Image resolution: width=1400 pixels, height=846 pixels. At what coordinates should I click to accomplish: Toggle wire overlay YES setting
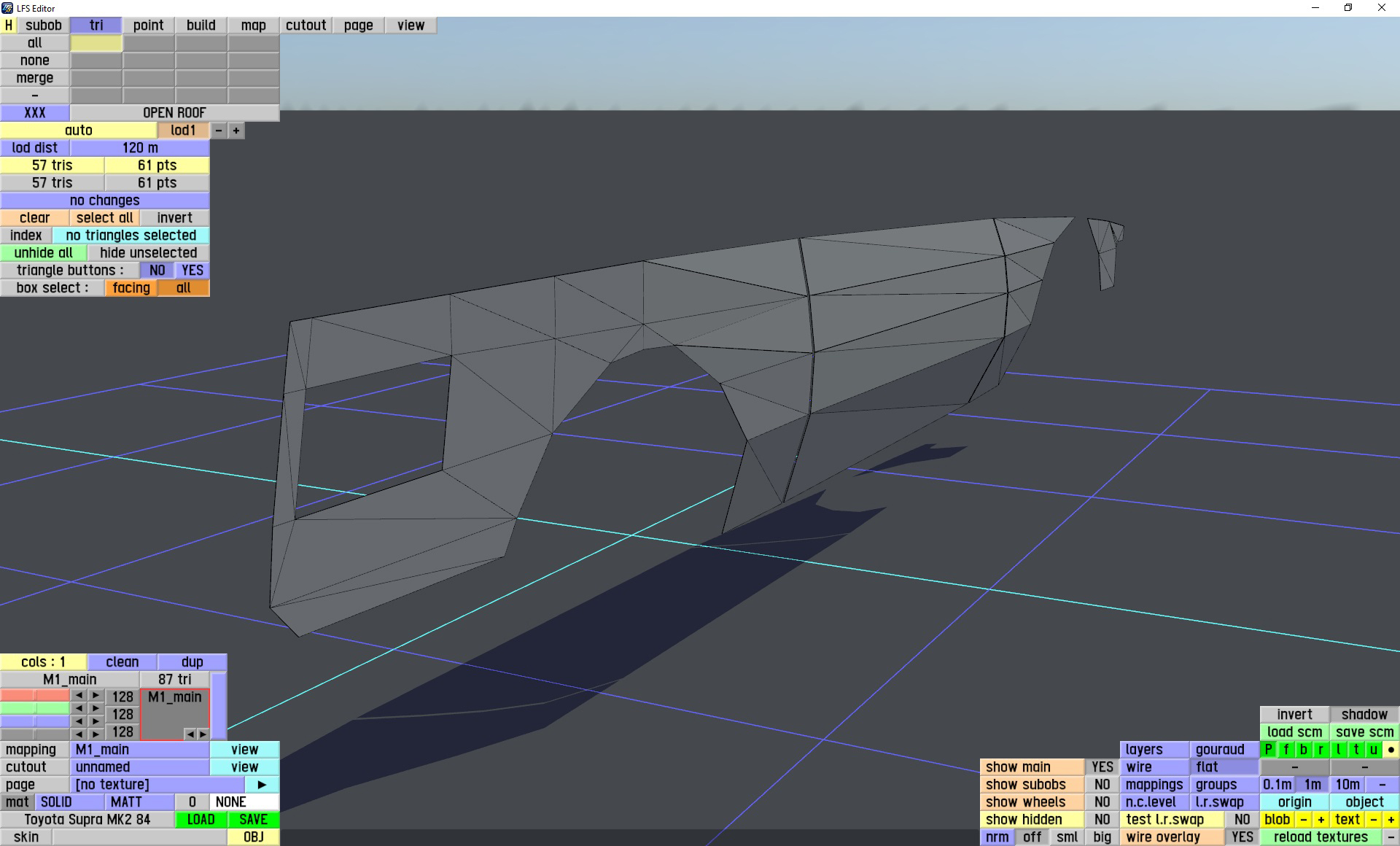(1242, 837)
